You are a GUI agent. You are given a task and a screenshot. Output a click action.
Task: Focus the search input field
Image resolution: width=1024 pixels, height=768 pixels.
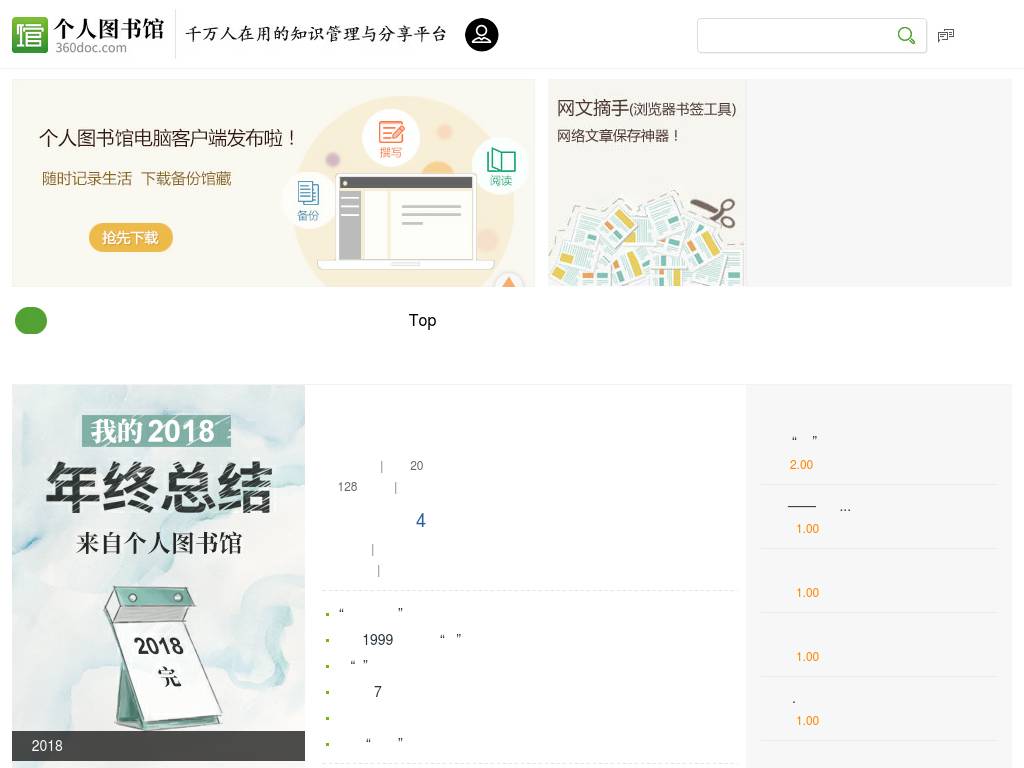(797, 35)
